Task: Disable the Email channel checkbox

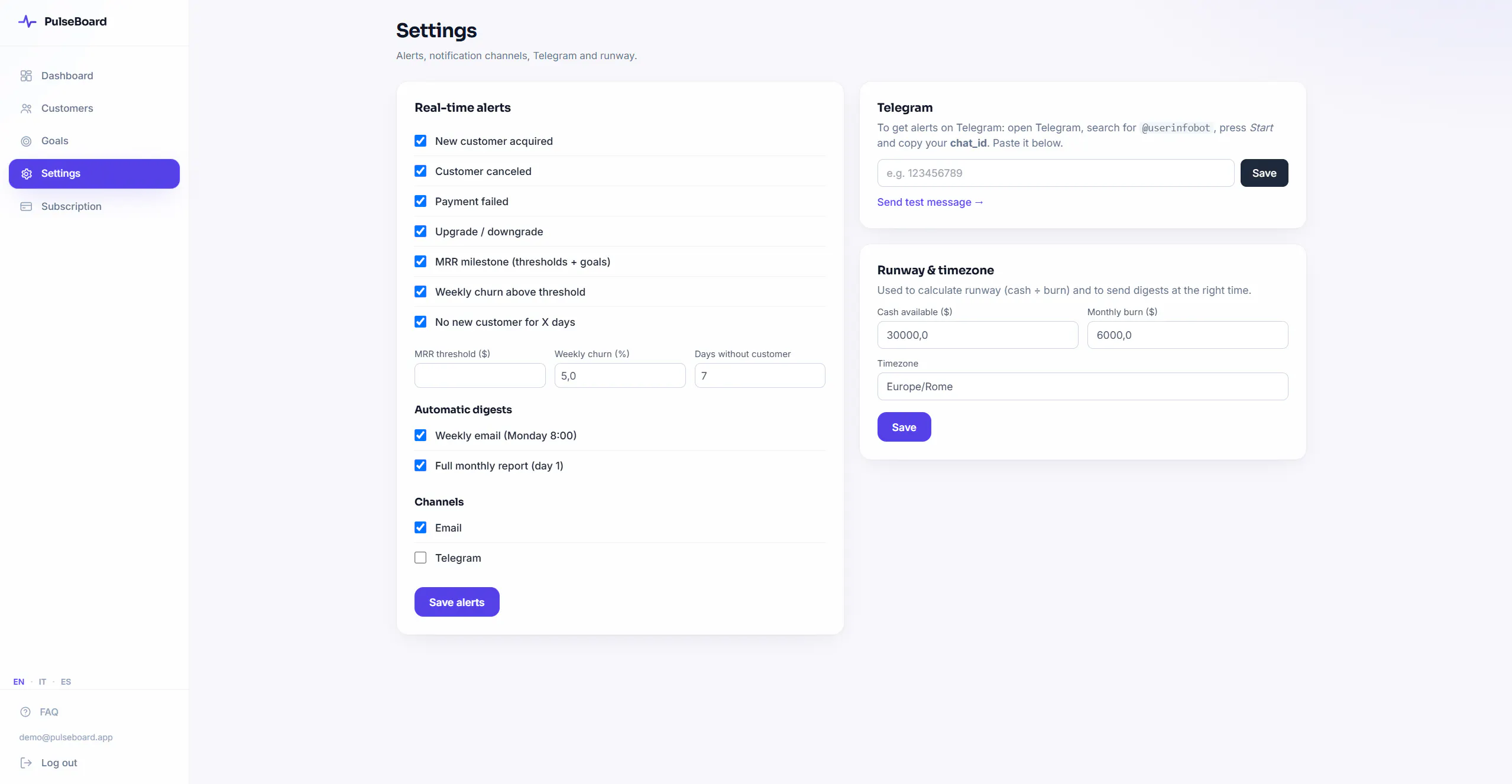Action: tap(420, 527)
